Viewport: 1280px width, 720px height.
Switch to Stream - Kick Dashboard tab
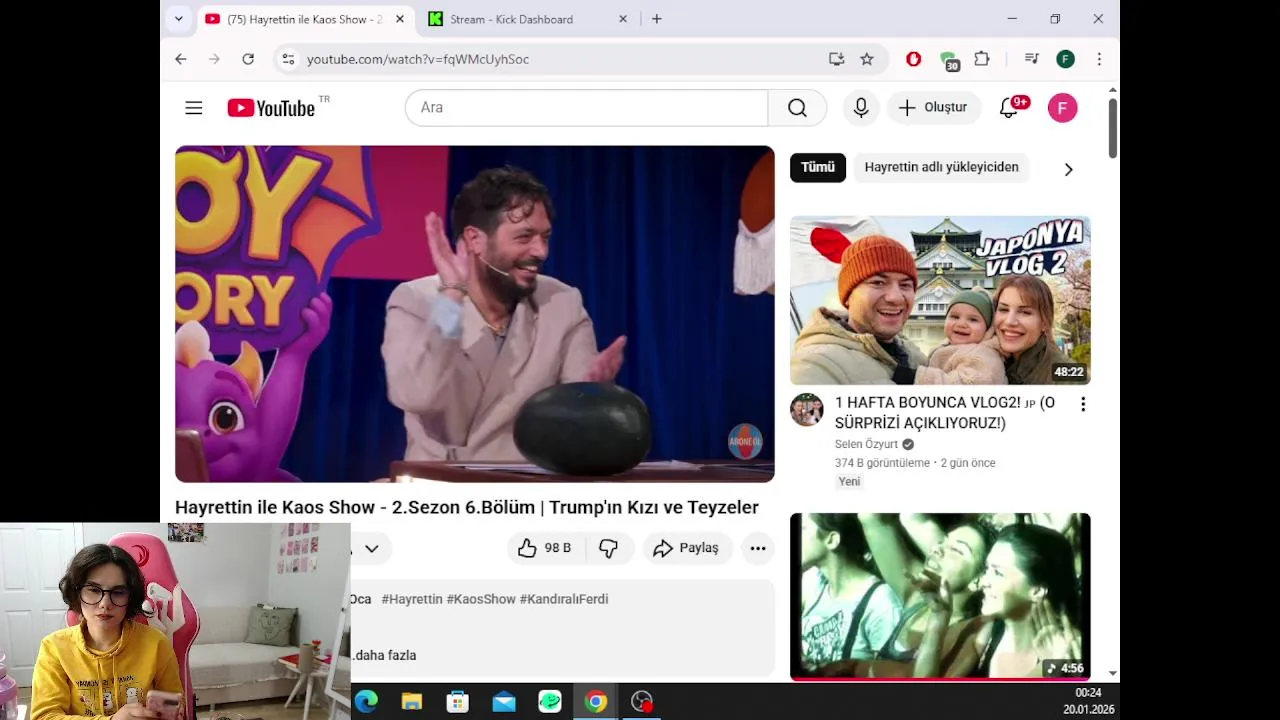pyautogui.click(x=511, y=19)
